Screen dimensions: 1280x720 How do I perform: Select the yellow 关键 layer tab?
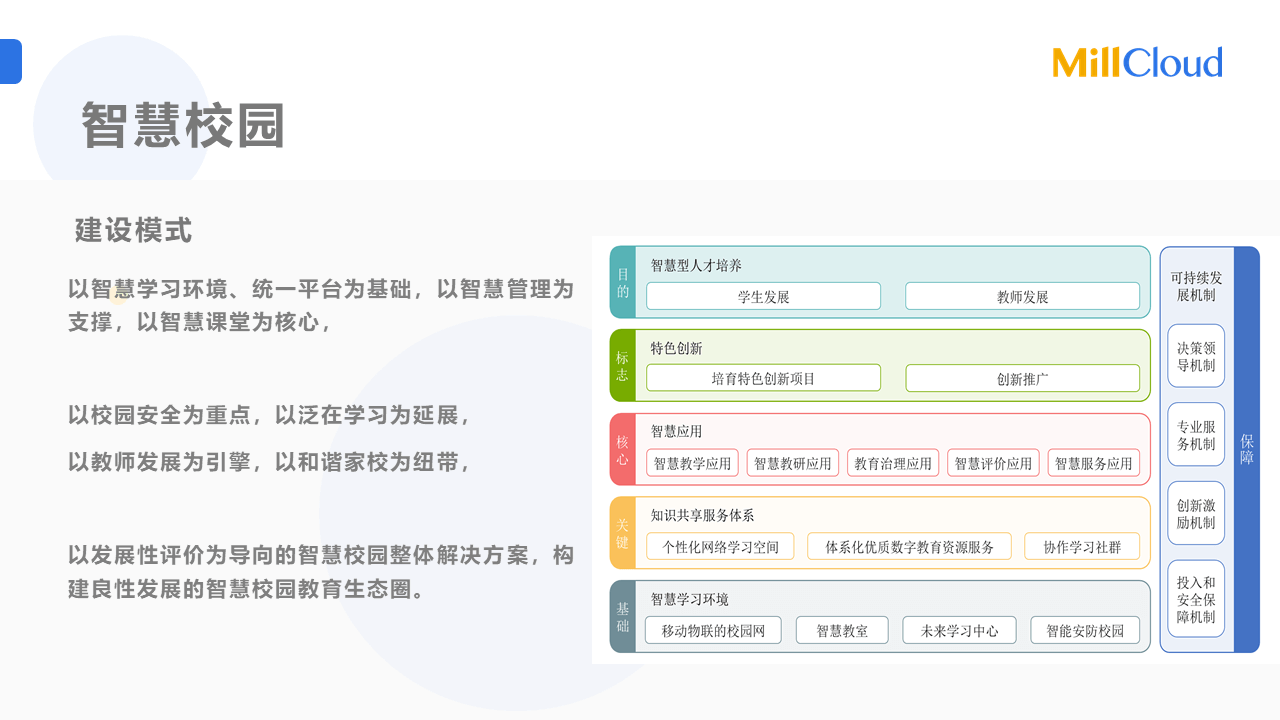pyautogui.click(x=623, y=533)
